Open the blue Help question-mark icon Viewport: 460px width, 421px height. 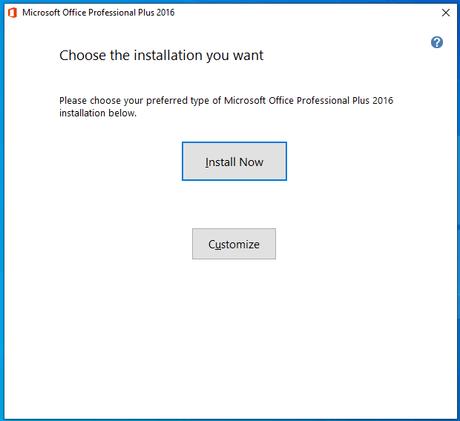(x=437, y=42)
